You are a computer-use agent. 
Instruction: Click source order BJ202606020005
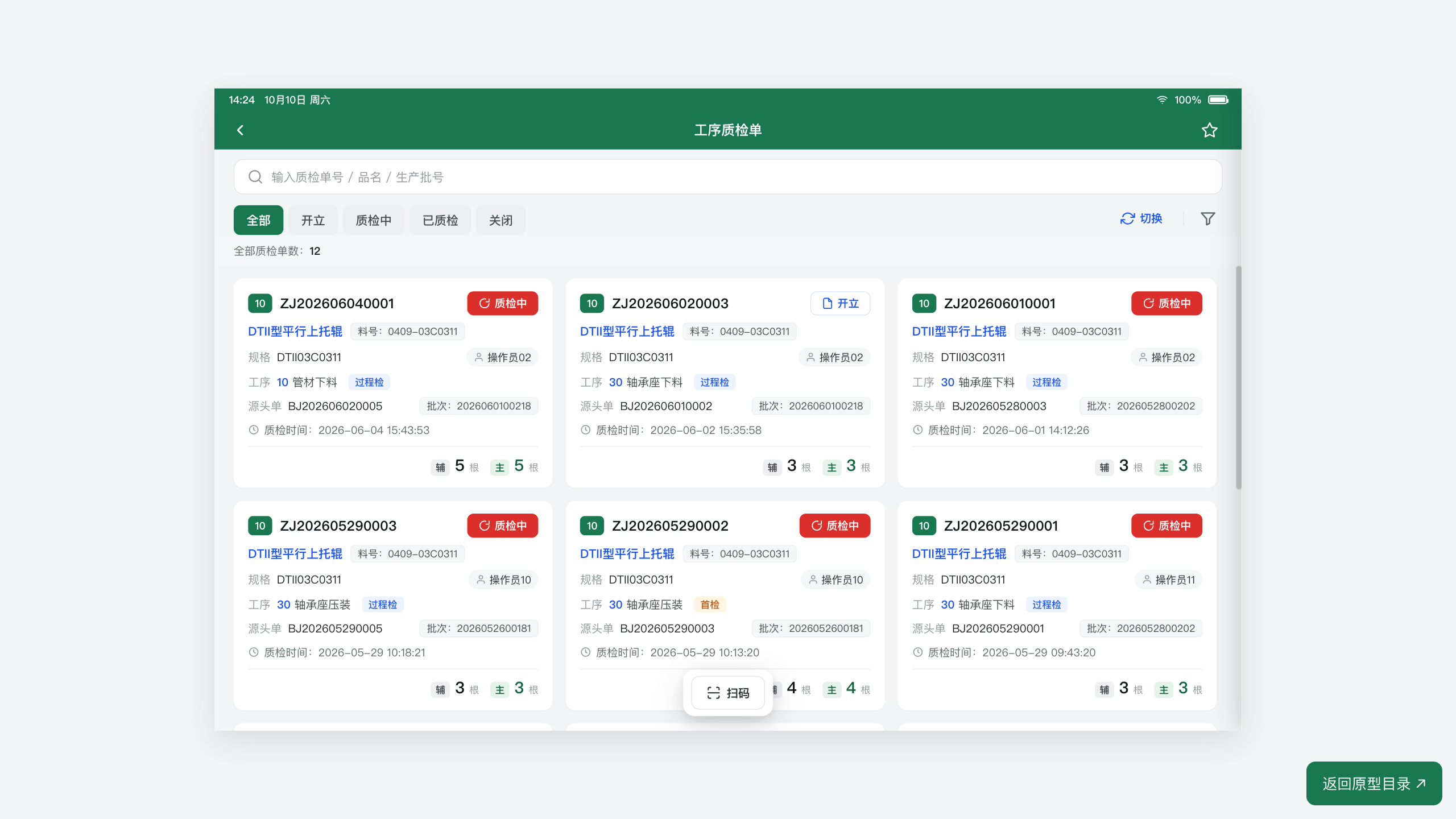[x=335, y=406]
